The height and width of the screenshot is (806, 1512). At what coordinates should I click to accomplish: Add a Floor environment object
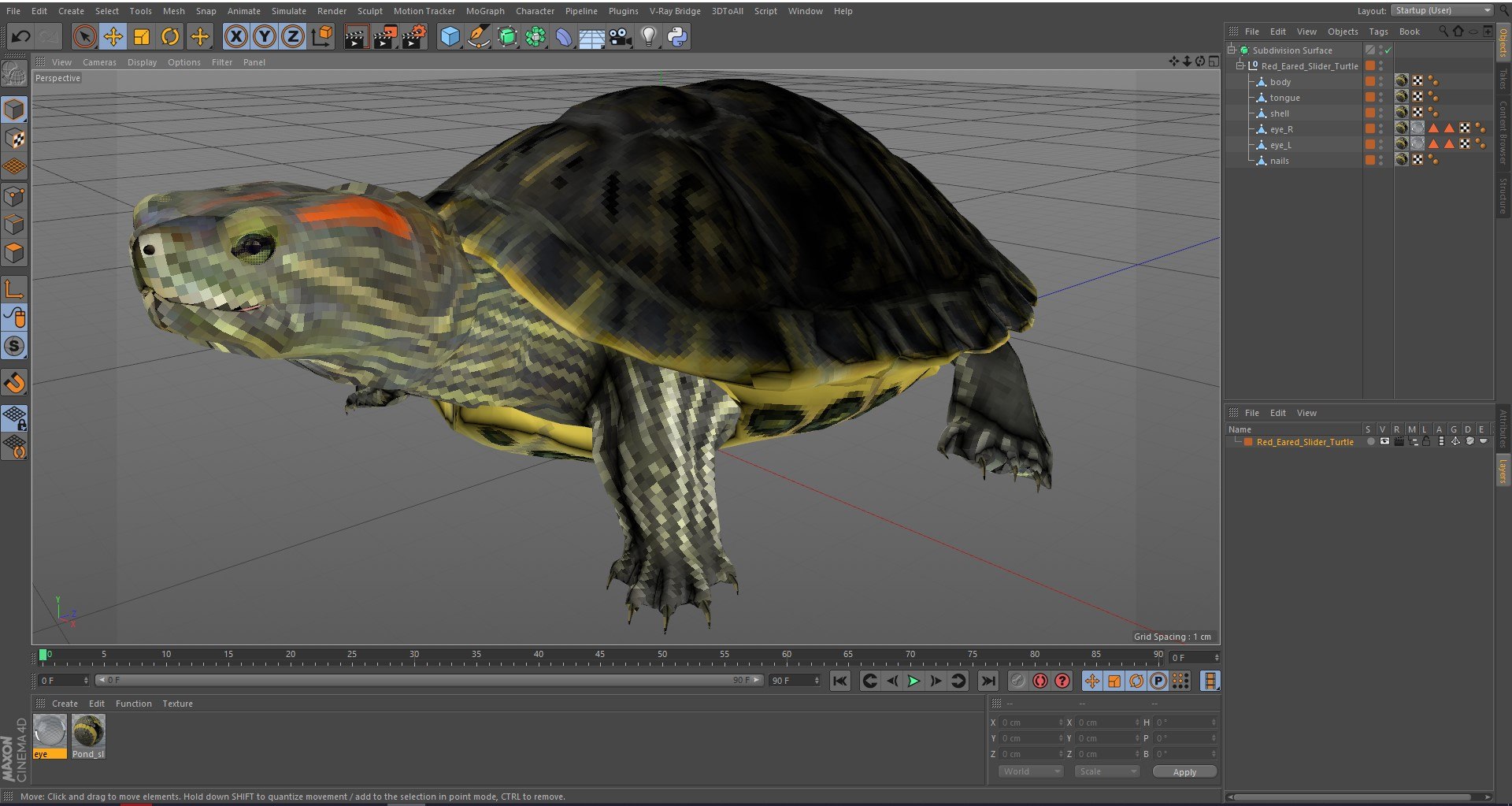point(591,36)
